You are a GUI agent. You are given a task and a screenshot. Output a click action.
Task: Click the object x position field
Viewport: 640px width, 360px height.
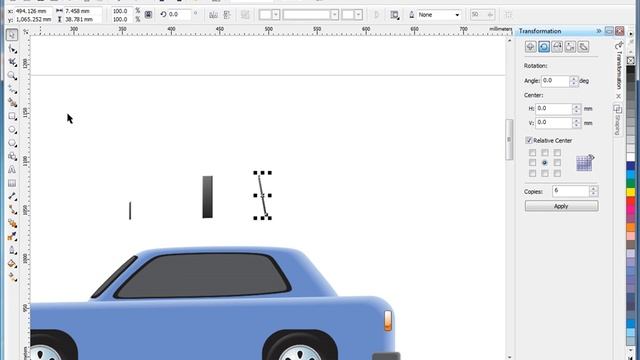pos(33,11)
